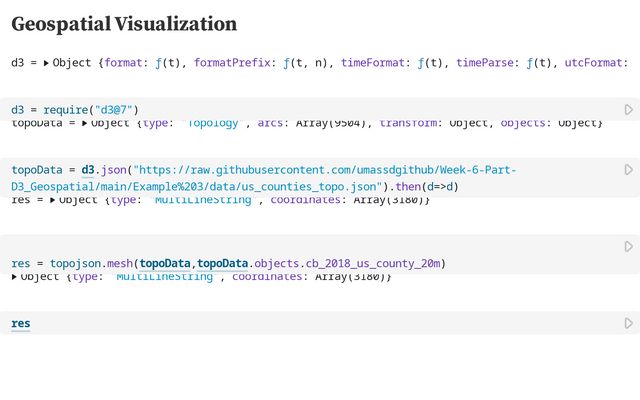Image resolution: width=640 pixels, height=400 pixels.
Task: Click the then method in topoData cell
Action: click(408, 187)
